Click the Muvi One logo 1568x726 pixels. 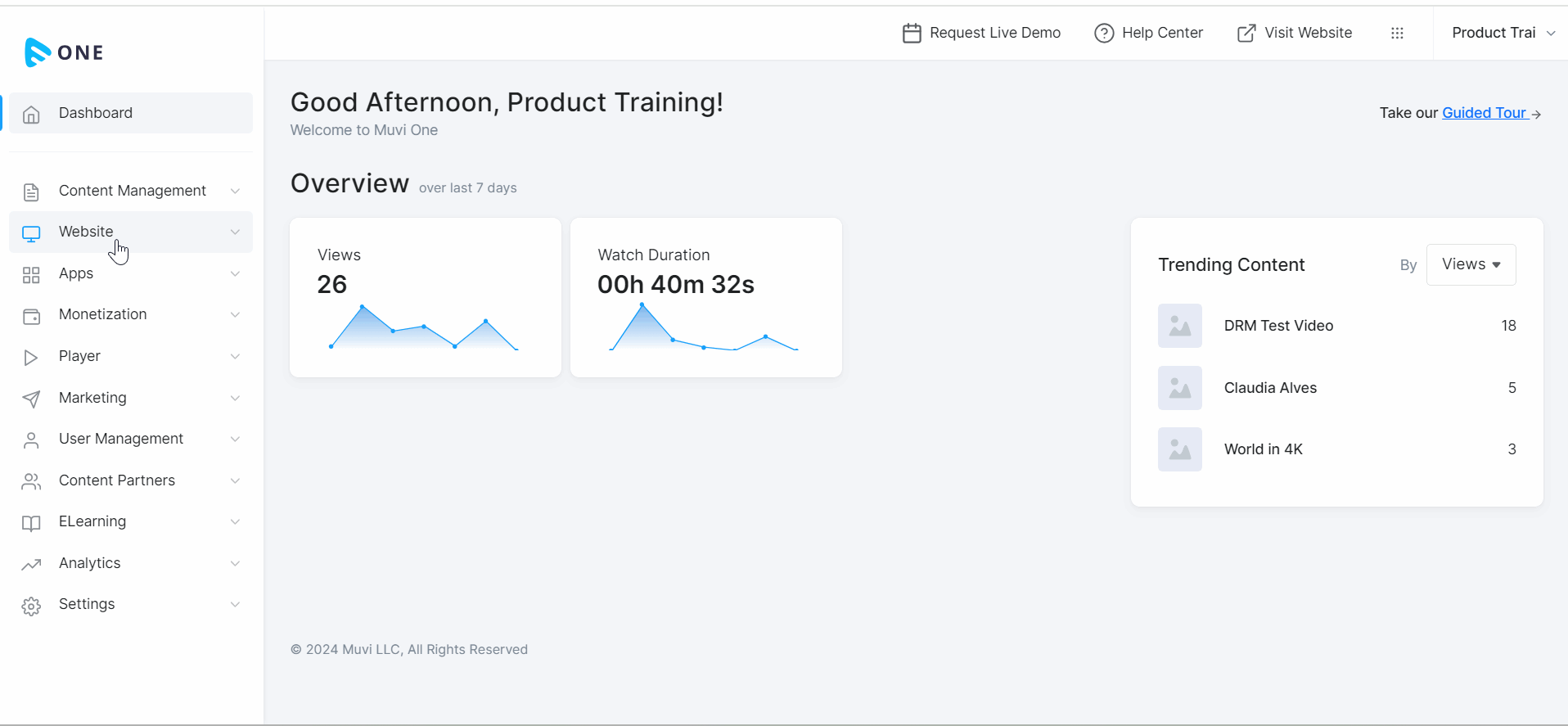[64, 52]
